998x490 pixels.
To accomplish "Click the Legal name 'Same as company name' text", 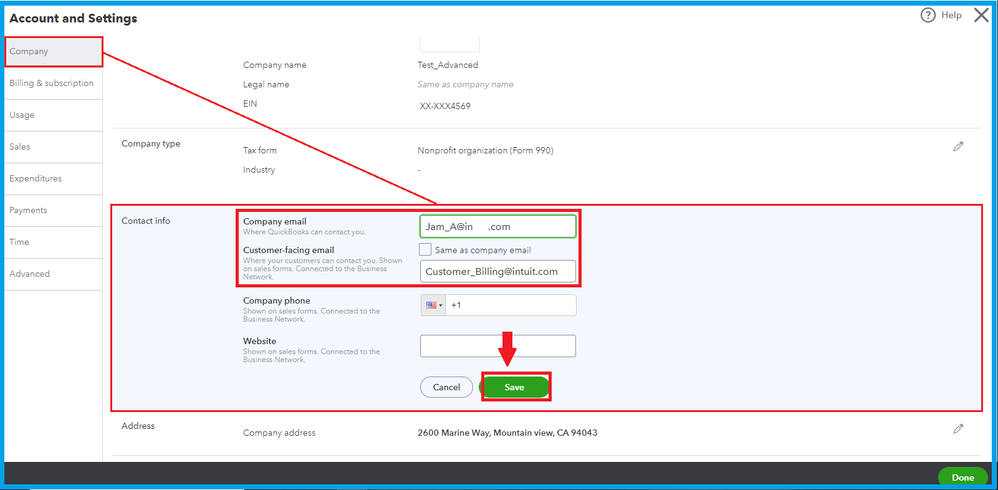I will (465, 84).
